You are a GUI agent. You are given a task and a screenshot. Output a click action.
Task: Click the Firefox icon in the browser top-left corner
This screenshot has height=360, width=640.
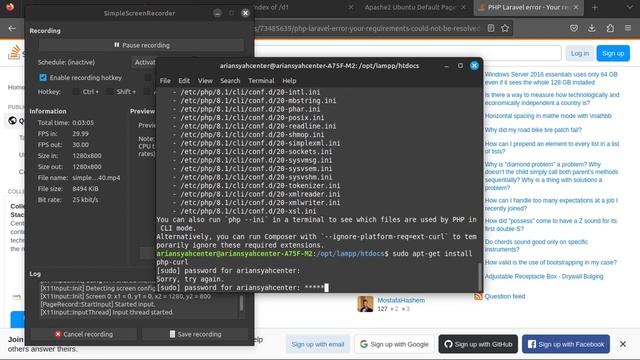click(10, 7)
